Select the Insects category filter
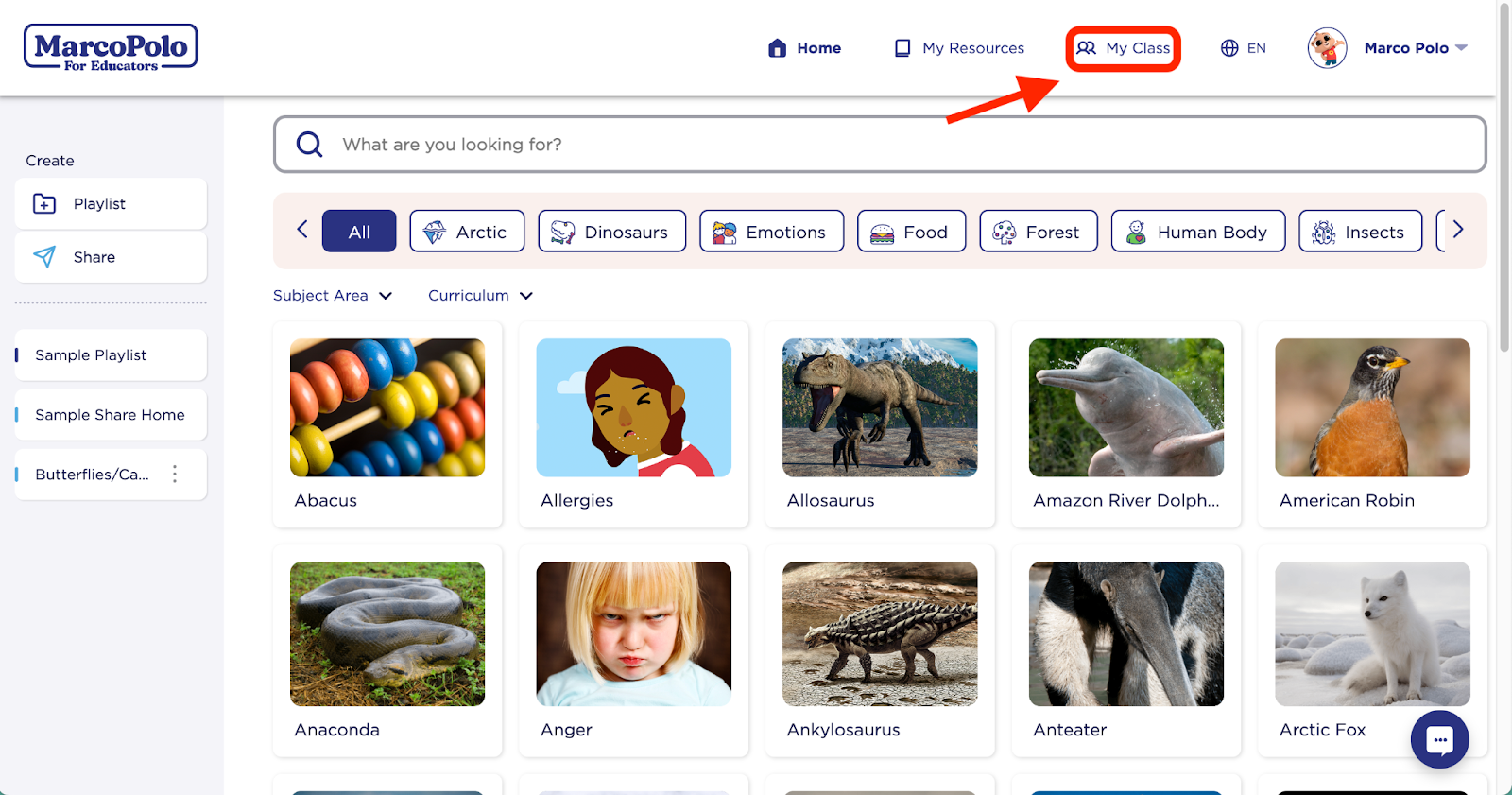Image resolution: width=1512 pixels, height=795 pixels. 1360,231
